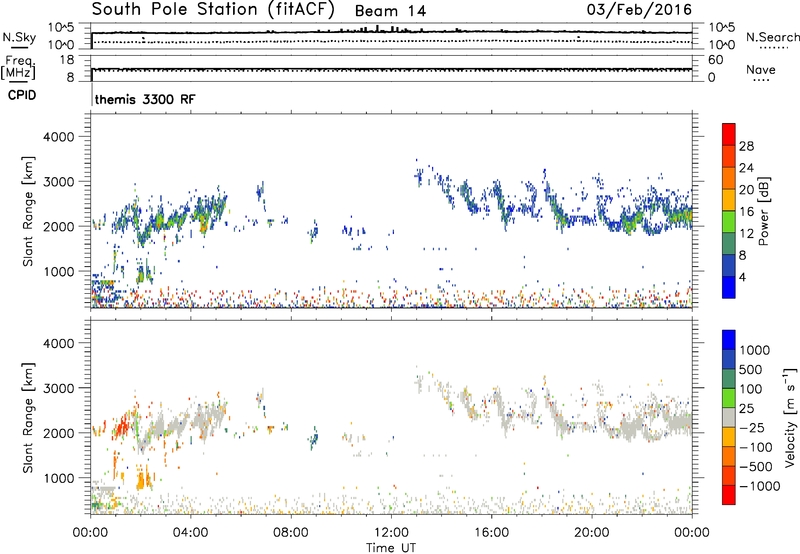The image size is (800, 554).
Task: Click the -1000 velocity scale label
Action: [x=759, y=486]
